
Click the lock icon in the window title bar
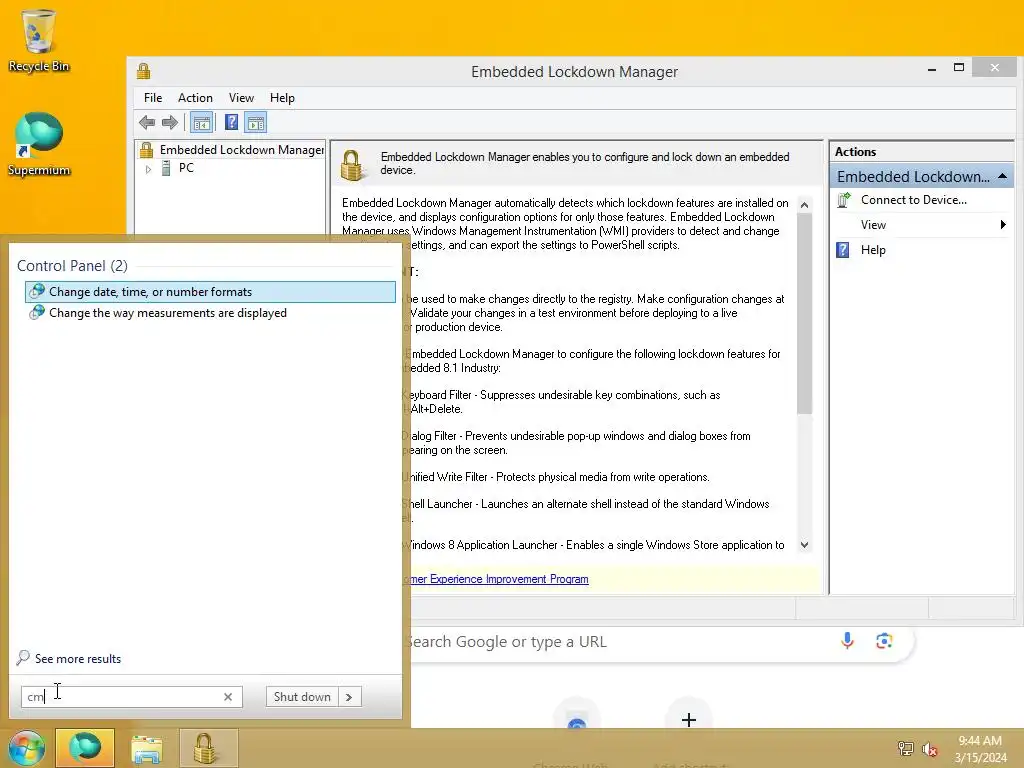pos(144,71)
